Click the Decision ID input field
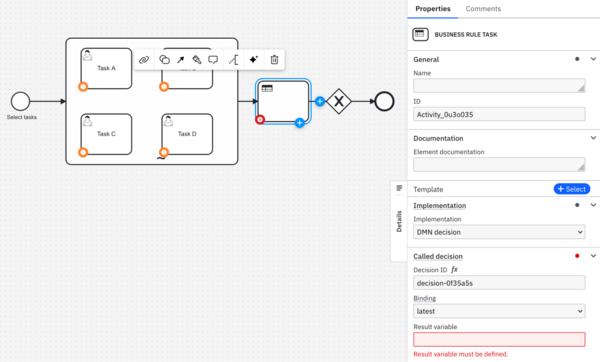This screenshot has height=362, width=600. click(x=499, y=283)
